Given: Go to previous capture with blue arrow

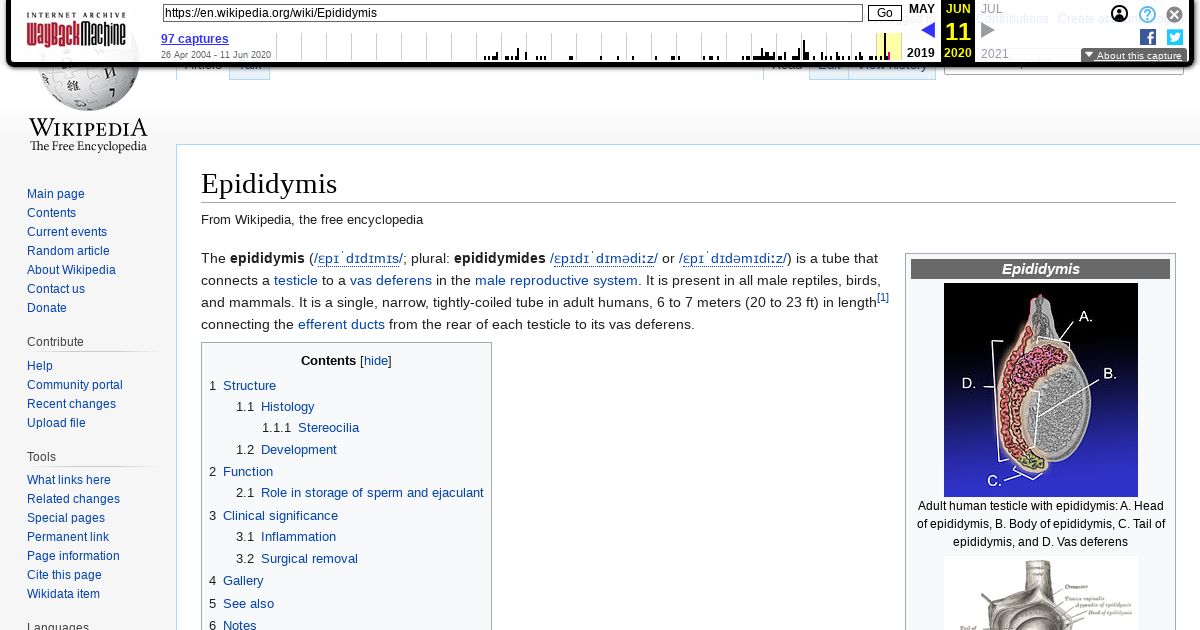Looking at the screenshot, I should coord(928,30).
